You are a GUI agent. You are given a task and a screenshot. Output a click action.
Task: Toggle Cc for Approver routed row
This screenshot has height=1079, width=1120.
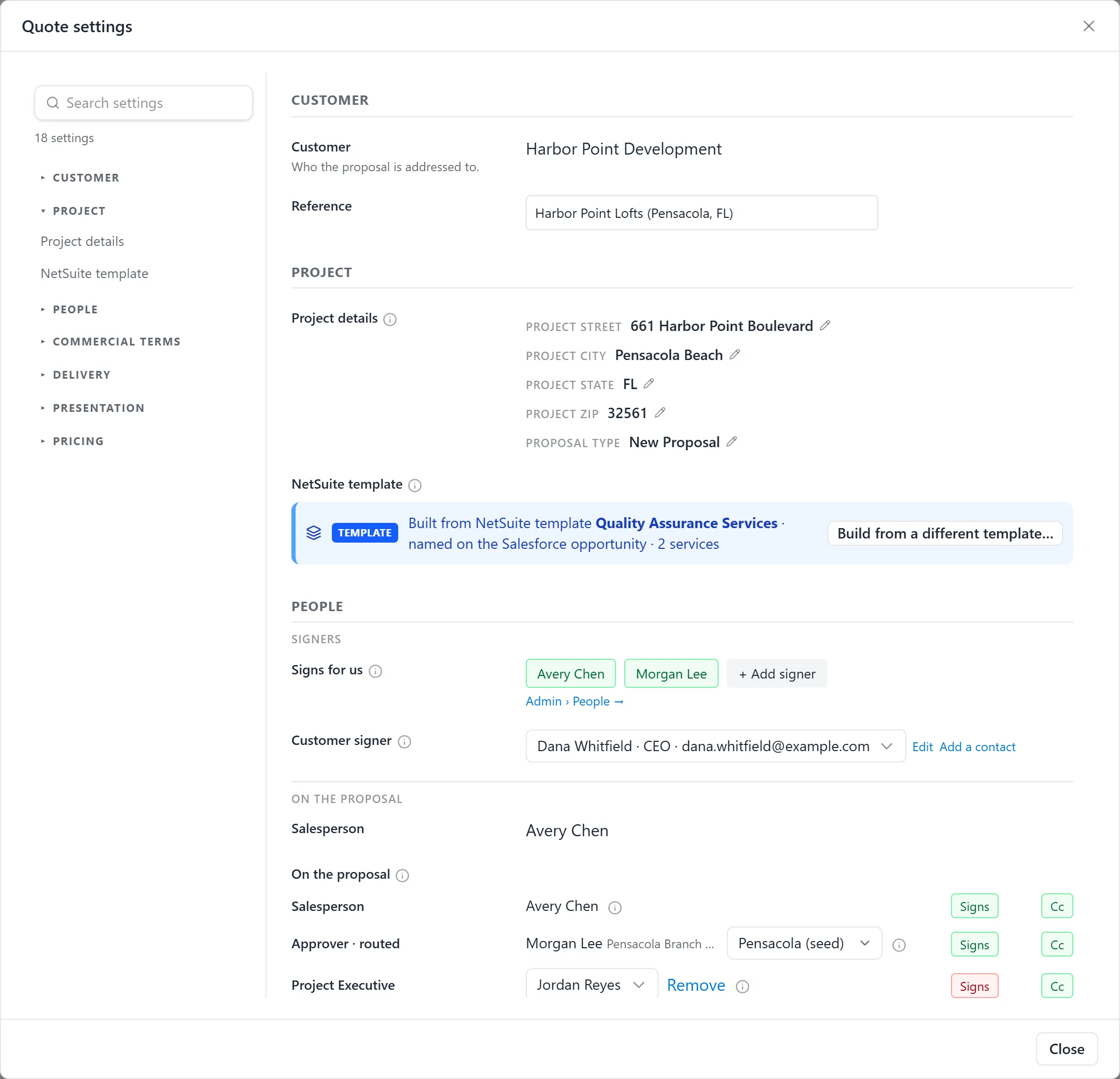[1057, 945]
